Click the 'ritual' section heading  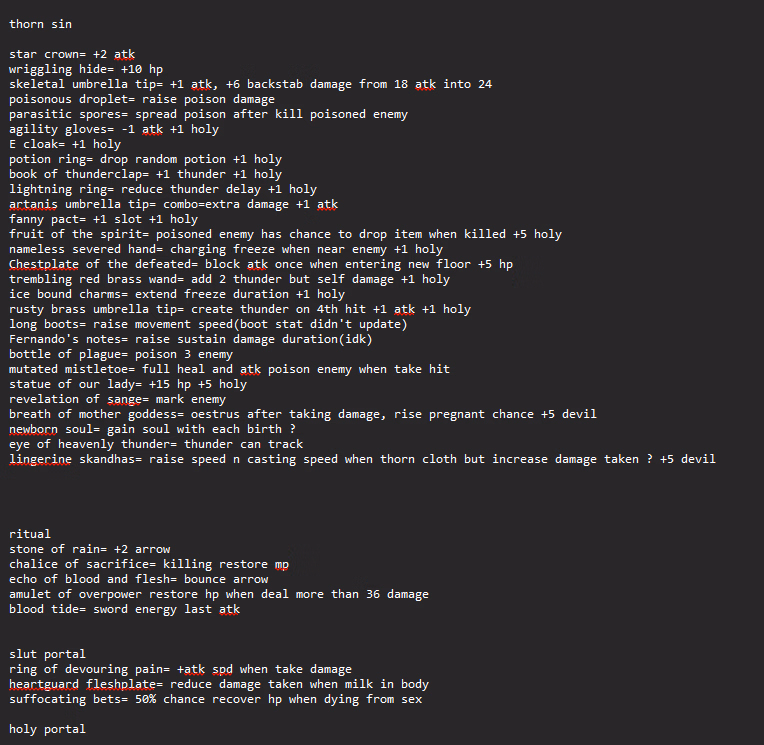point(30,534)
